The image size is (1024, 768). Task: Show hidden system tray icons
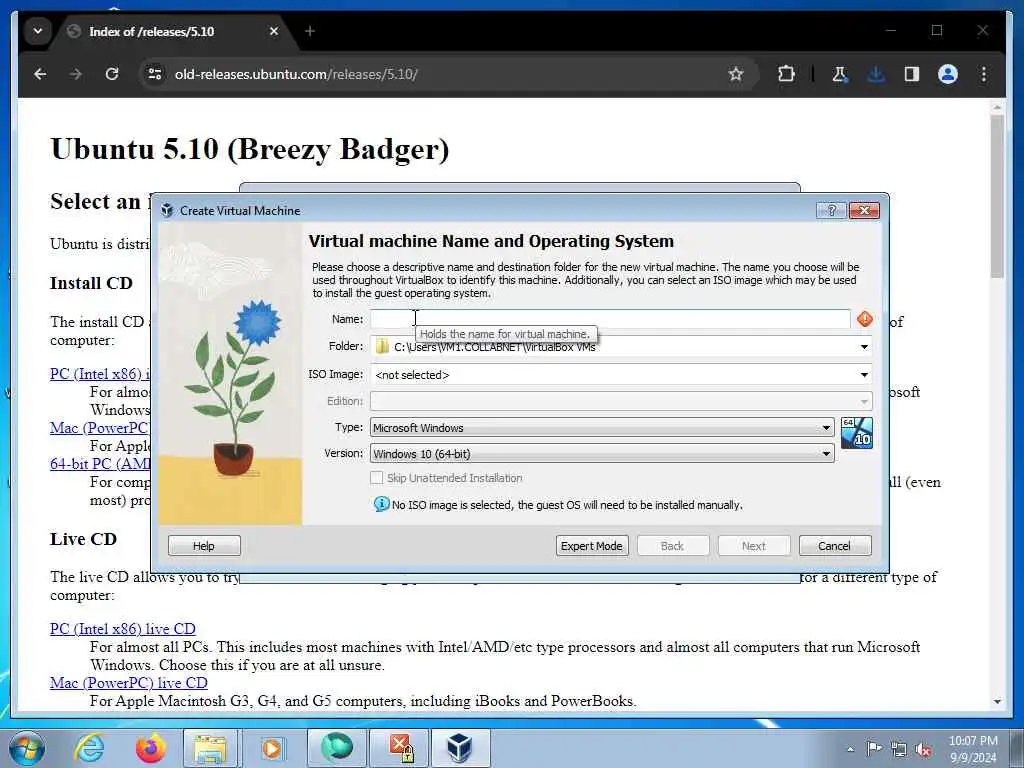tap(850, 749)
